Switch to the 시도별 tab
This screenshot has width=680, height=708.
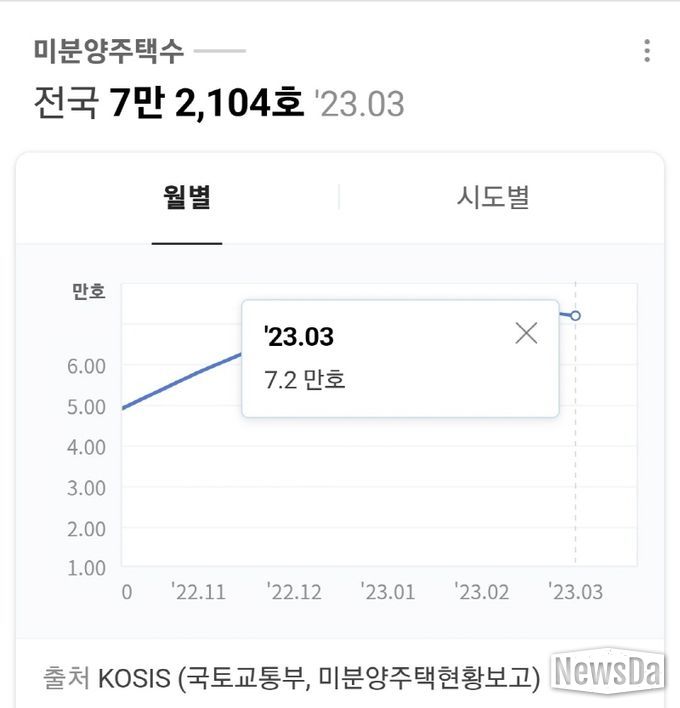pos(493,197)
